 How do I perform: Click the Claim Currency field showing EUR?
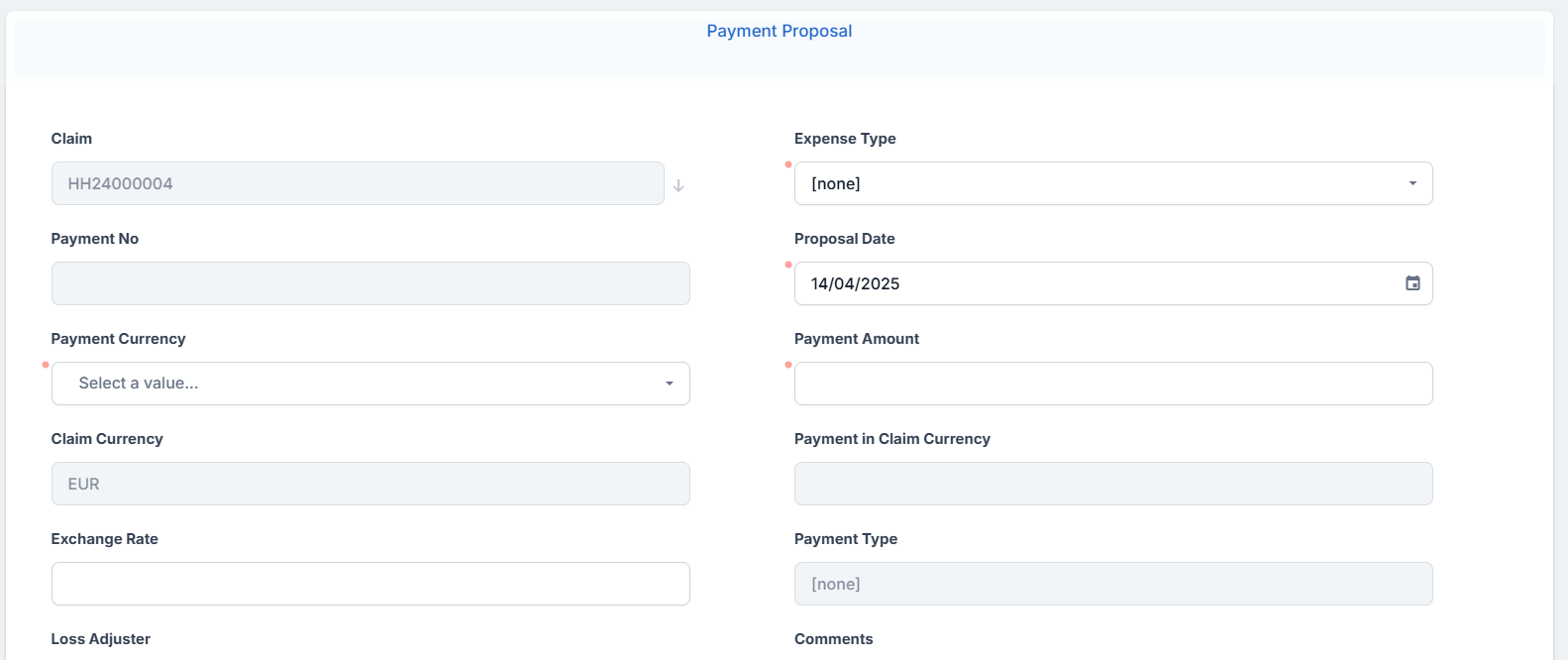click(370, 484)
